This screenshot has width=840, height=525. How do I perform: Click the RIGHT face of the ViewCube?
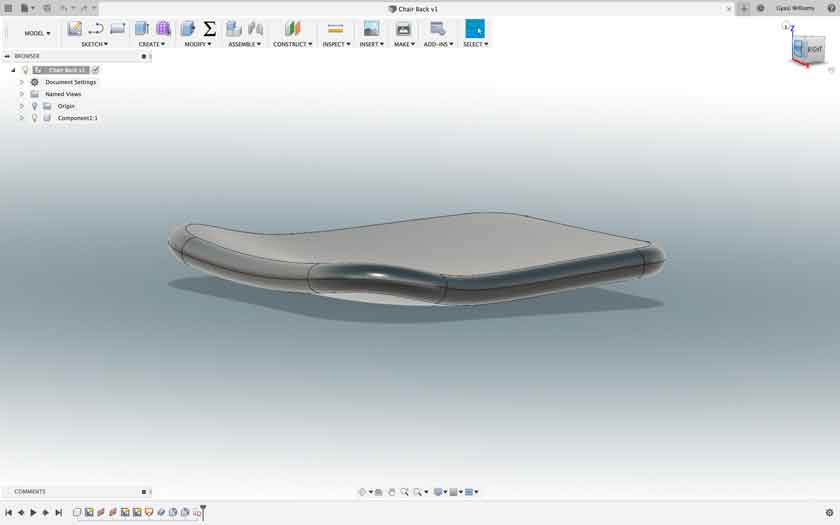tap(814, 49)
